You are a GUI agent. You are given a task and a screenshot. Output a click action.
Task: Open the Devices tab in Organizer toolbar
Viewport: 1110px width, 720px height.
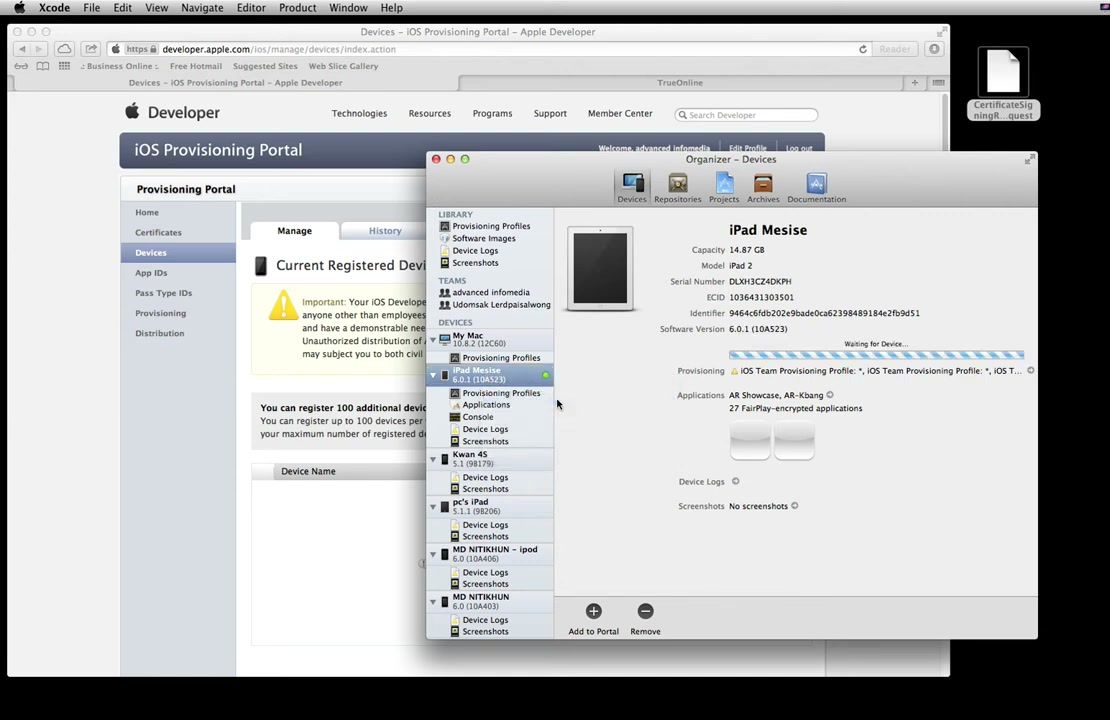point(631,188)
